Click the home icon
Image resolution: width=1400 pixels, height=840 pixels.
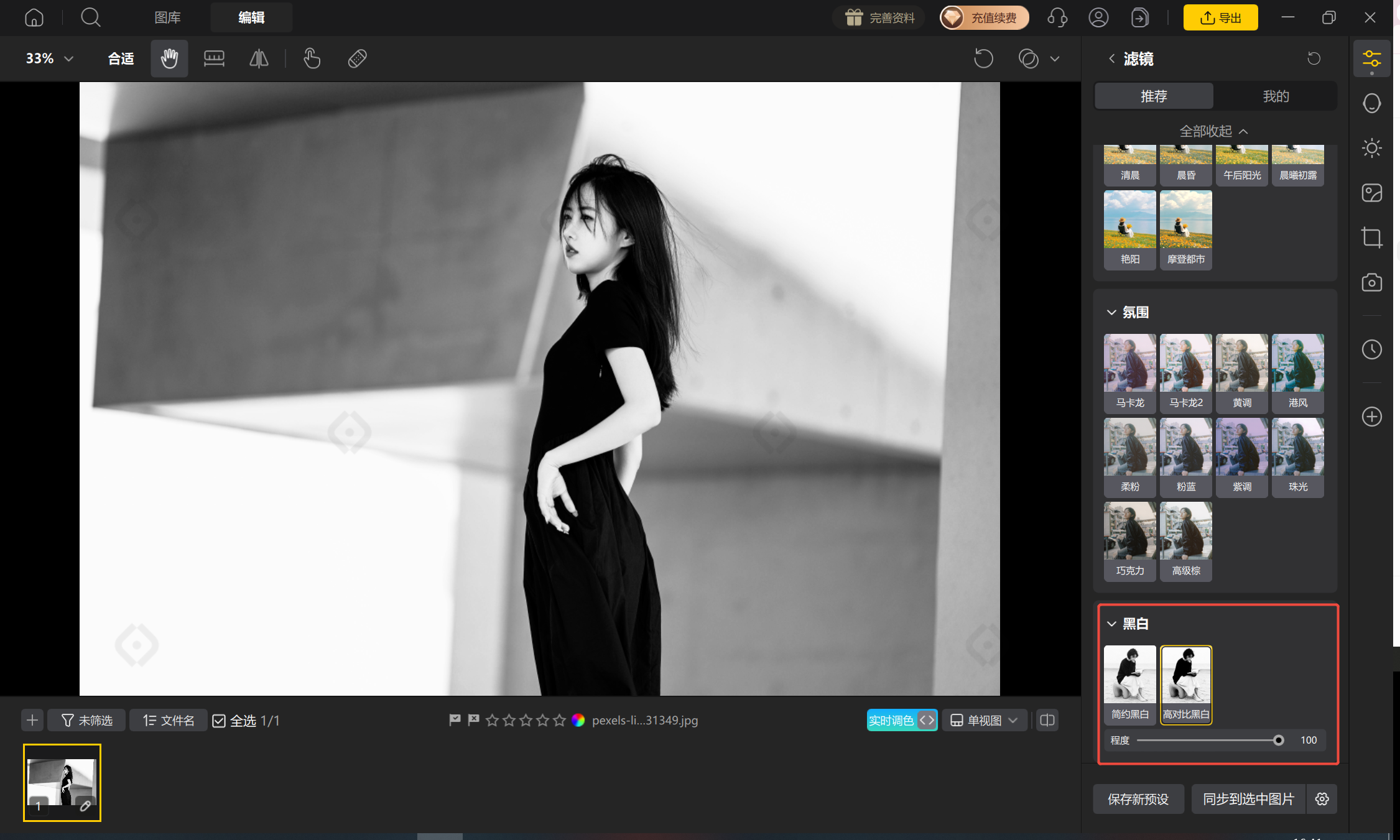click(x=34, y=17)
